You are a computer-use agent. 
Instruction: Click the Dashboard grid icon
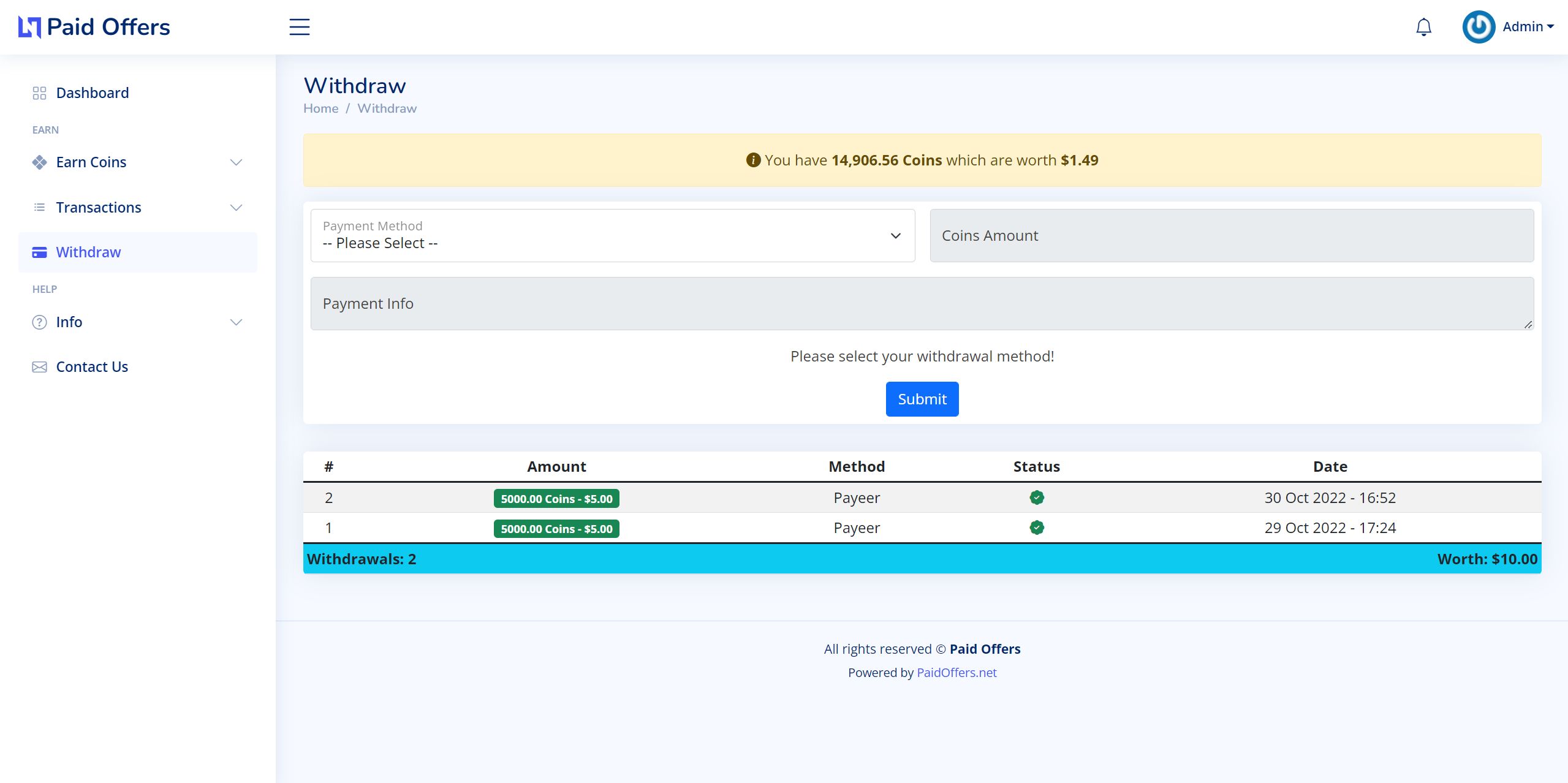click(x=39, y=93)
